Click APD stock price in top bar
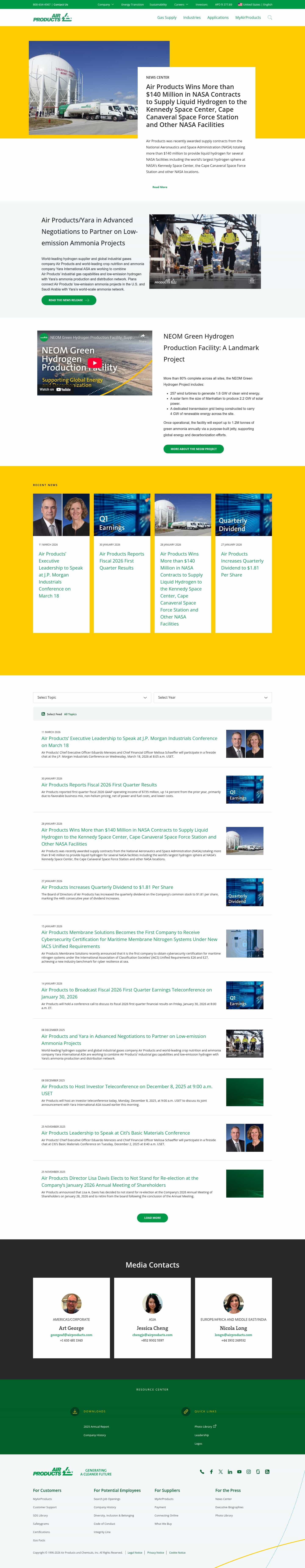Viewport: 305px width, 1568px height. (x=224, y=4)
